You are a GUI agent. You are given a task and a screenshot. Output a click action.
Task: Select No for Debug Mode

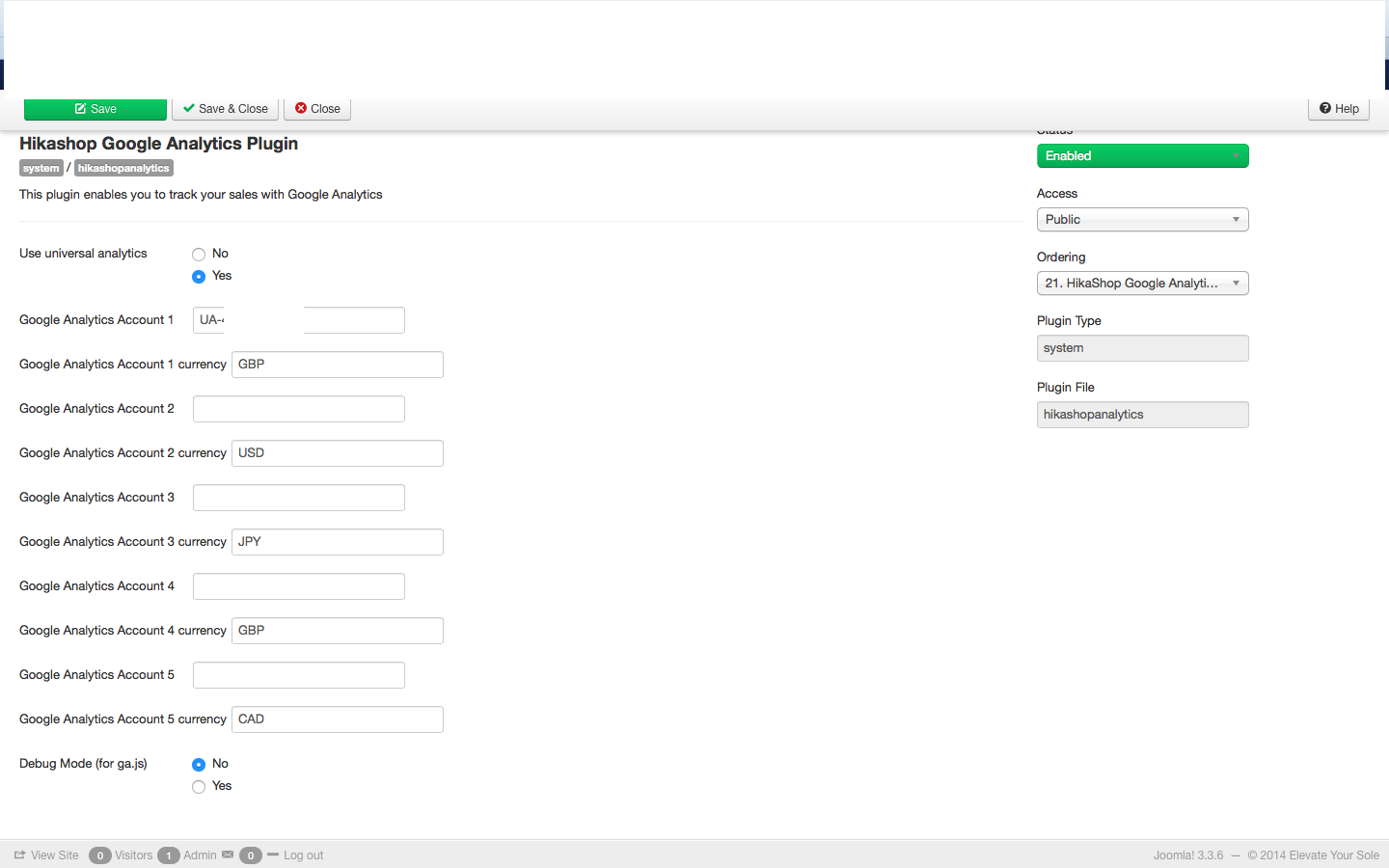click(x=199, y=765)
